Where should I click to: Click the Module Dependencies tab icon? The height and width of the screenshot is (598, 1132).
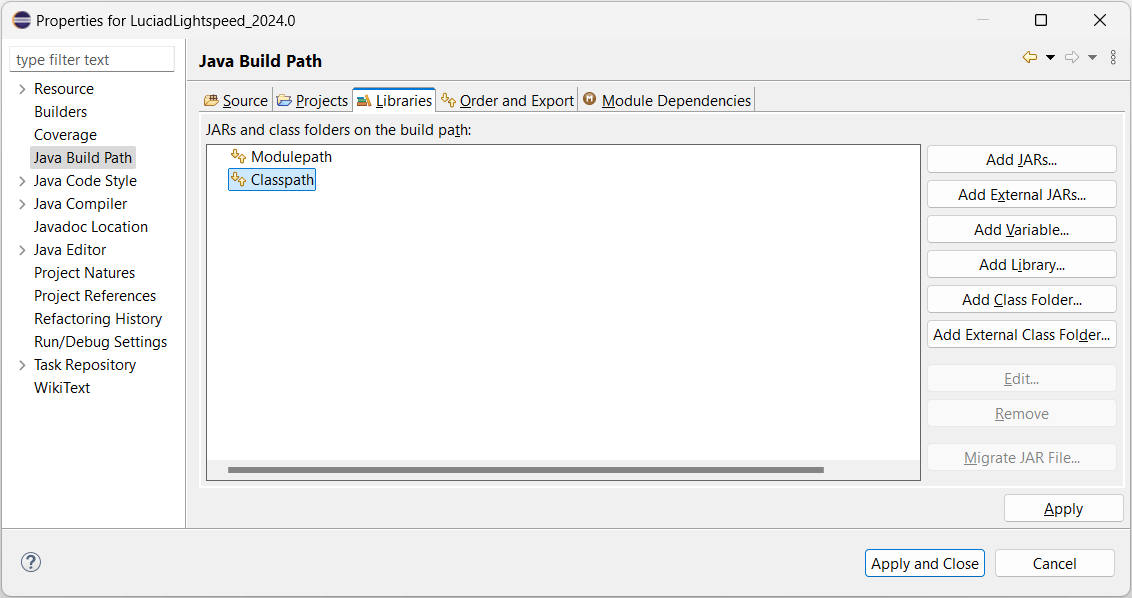click(590, 99)
